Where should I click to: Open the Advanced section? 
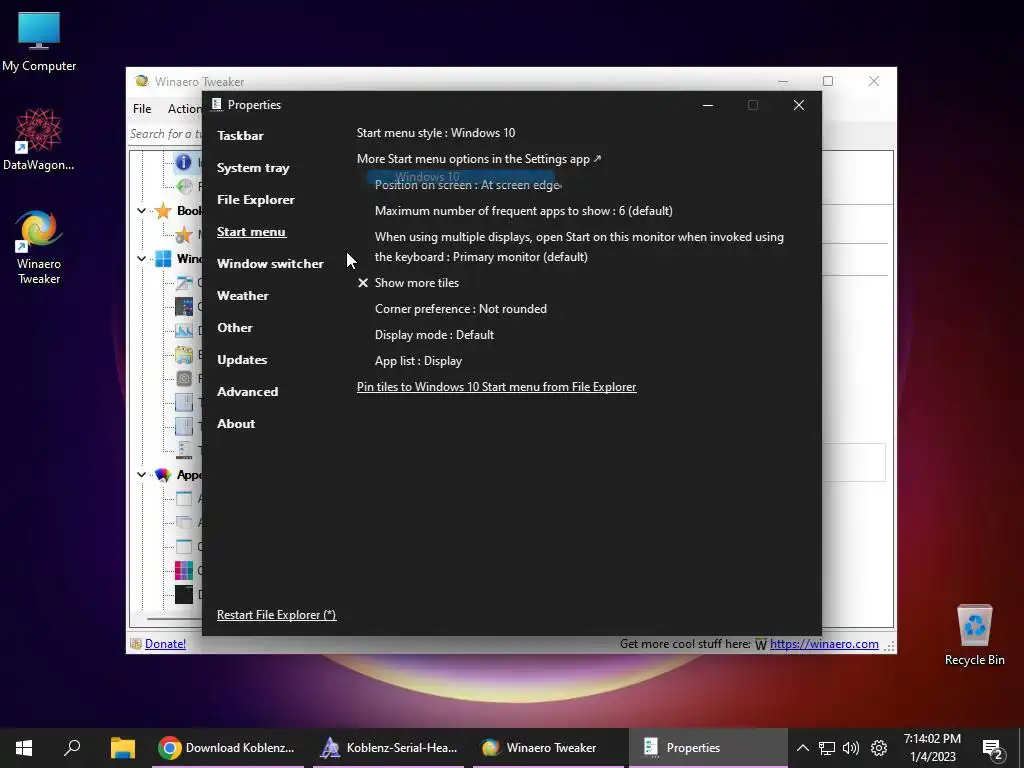(x=248, y=392)
